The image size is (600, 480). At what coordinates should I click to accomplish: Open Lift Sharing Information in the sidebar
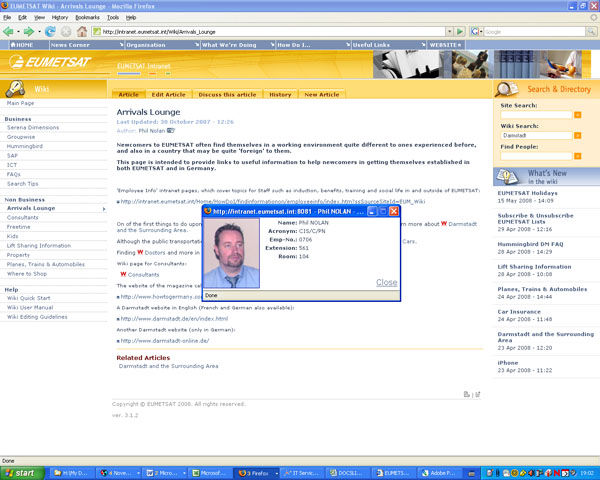(x=39, y=245)
